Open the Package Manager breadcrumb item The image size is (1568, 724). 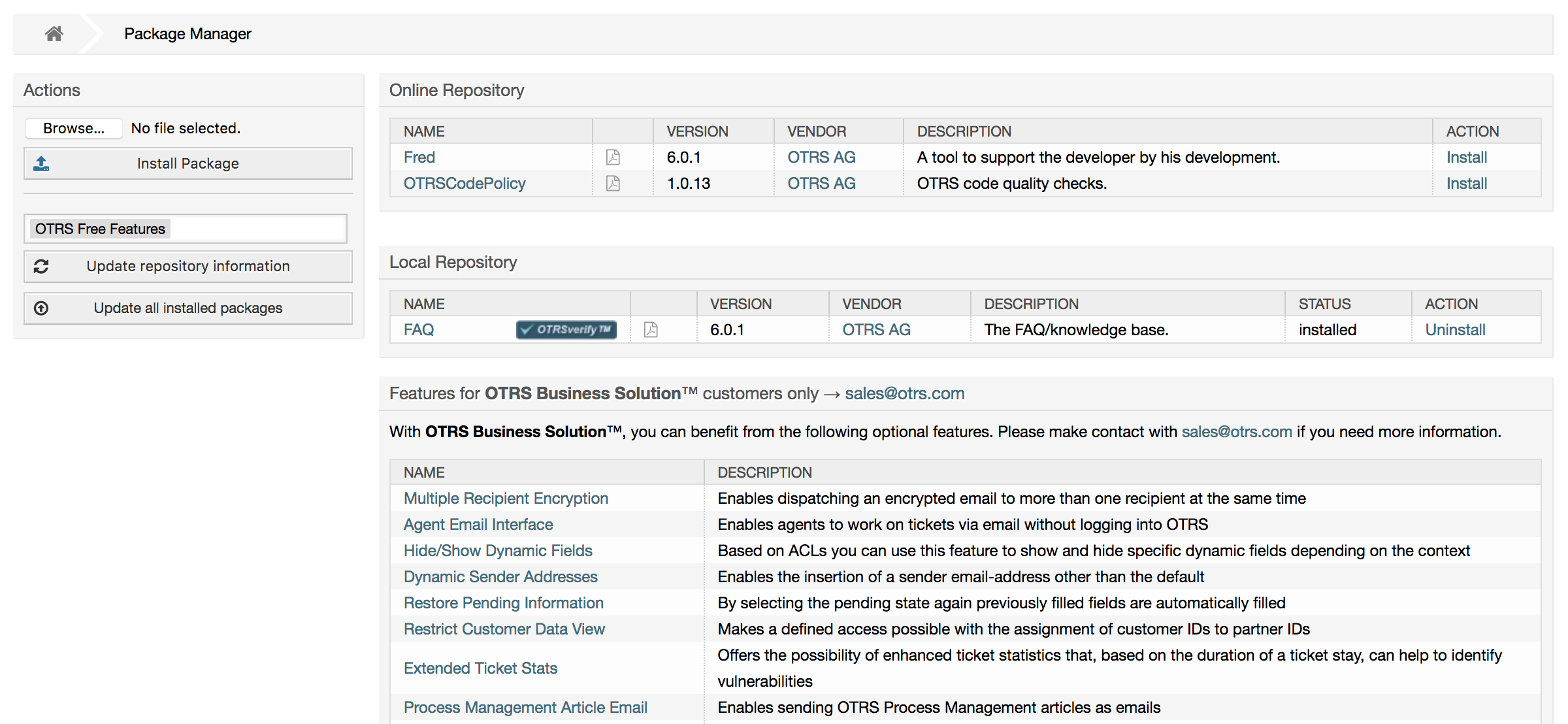[188, 34]
